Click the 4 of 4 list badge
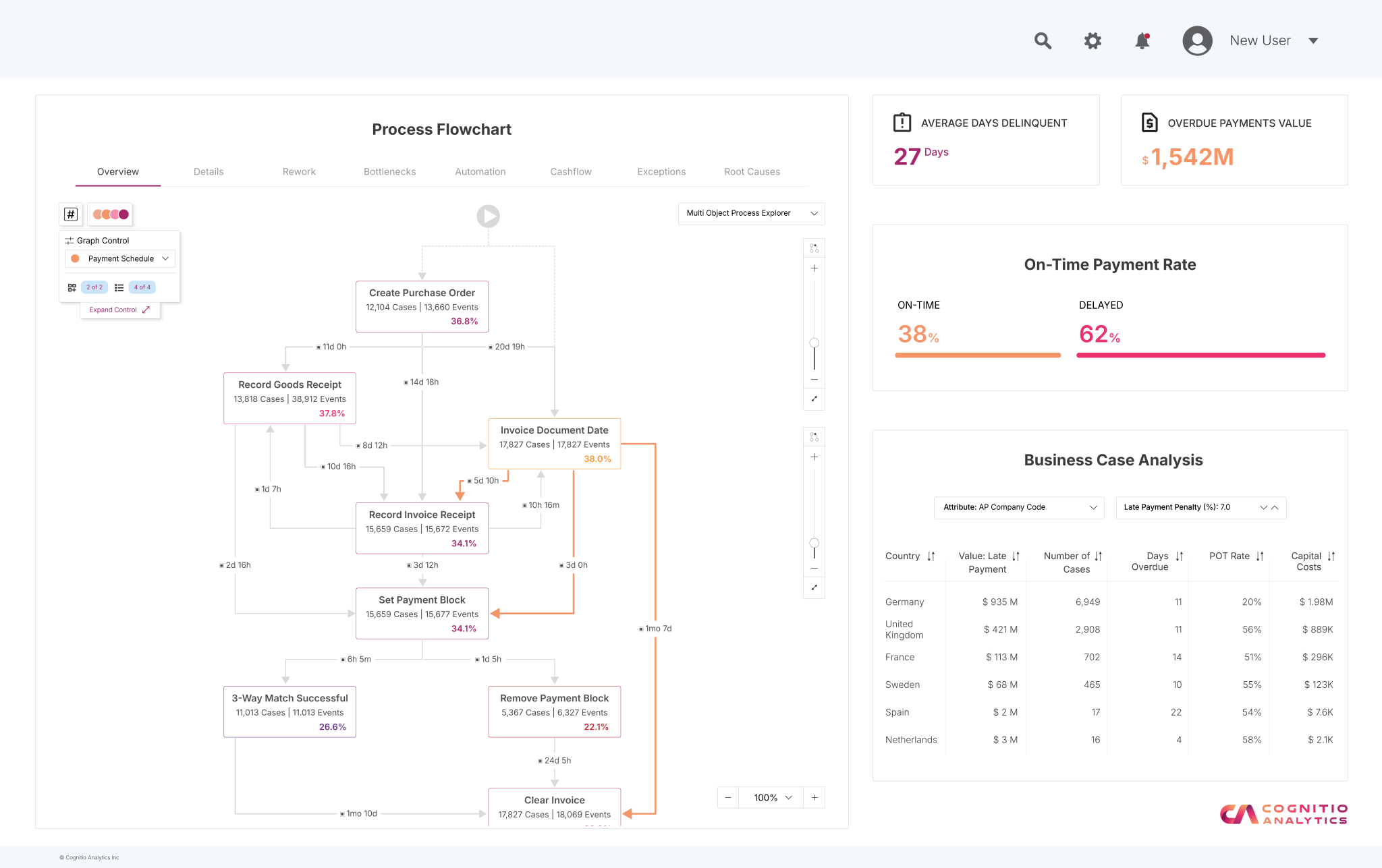The height and width of the screenshot is (868, 1382). 142,287
